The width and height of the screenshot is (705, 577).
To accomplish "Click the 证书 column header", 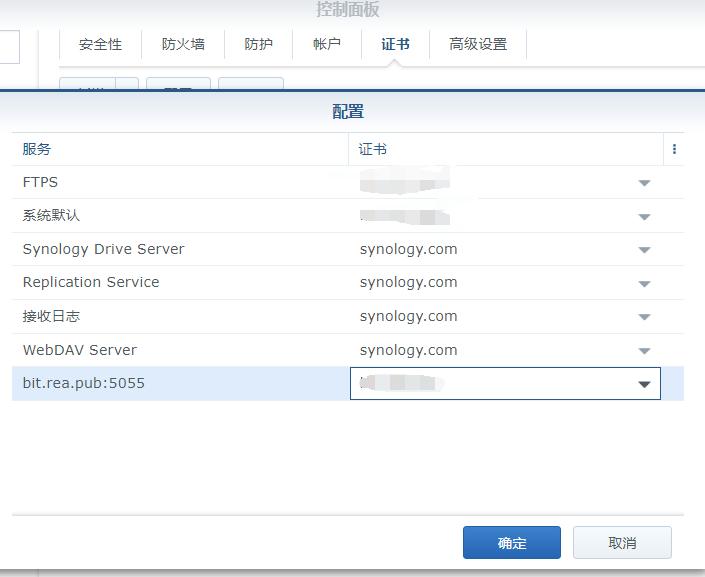I will tap(505, 149).
